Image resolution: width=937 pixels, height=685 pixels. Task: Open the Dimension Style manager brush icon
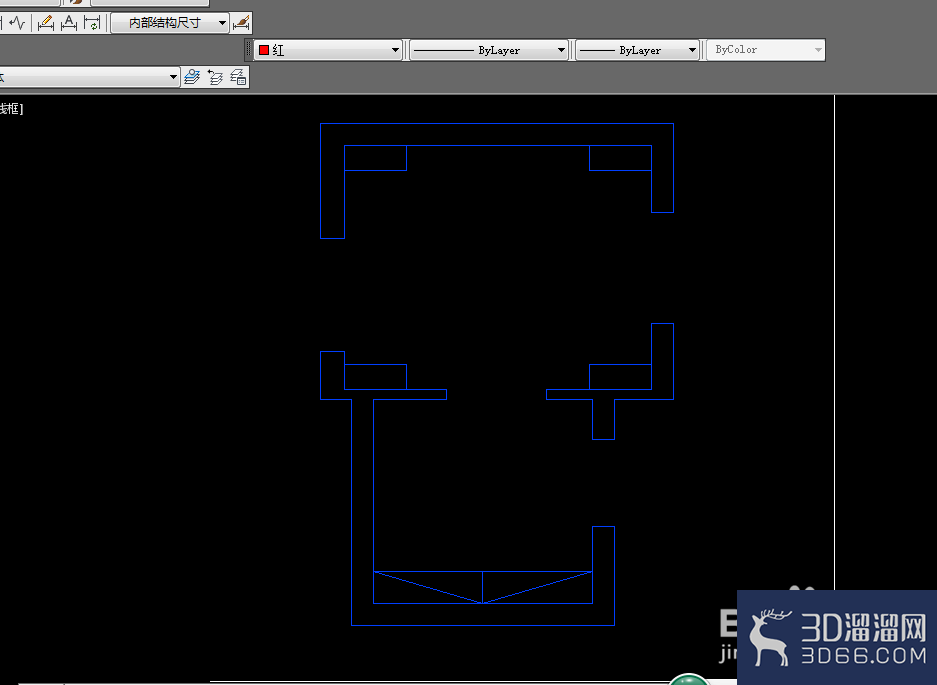click(x=241, y=23)
